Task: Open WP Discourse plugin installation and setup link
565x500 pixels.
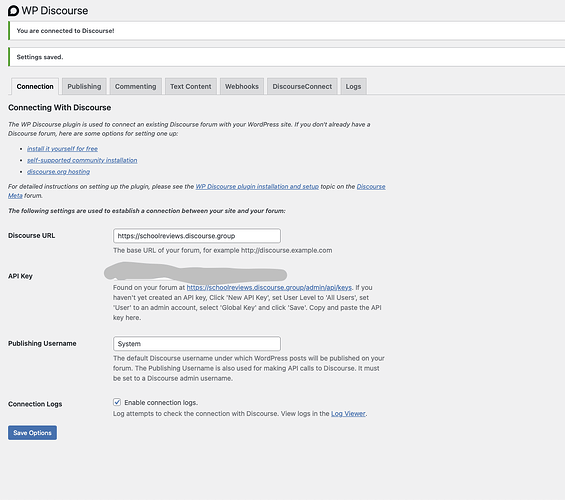Action: coord(257,186)
